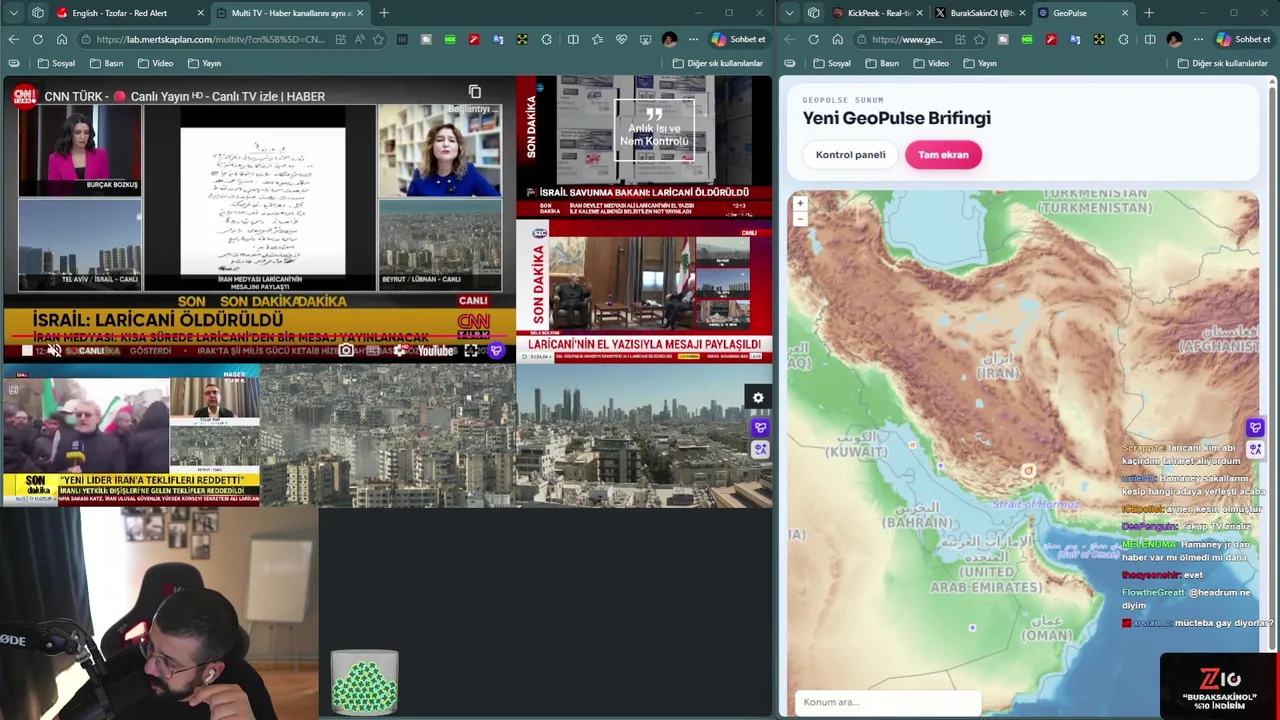Open Settings and more in GeoPulse window

tap(1198, 39)
